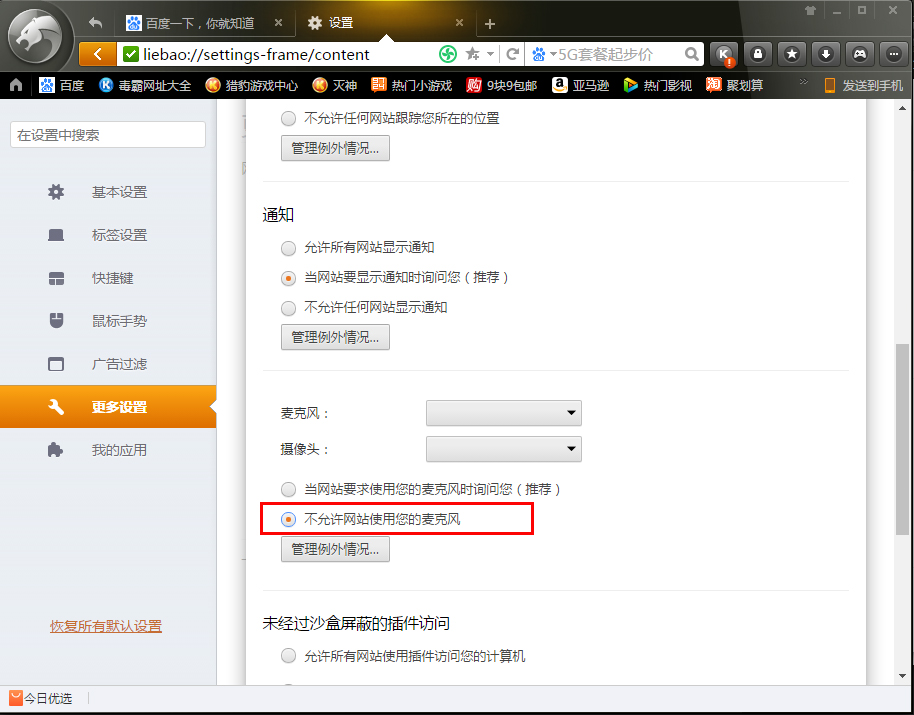Open the 麦克风 device dropdown
Image resolution: width=914 pixels, height=715 pixels.
click(x=503, y=412)
